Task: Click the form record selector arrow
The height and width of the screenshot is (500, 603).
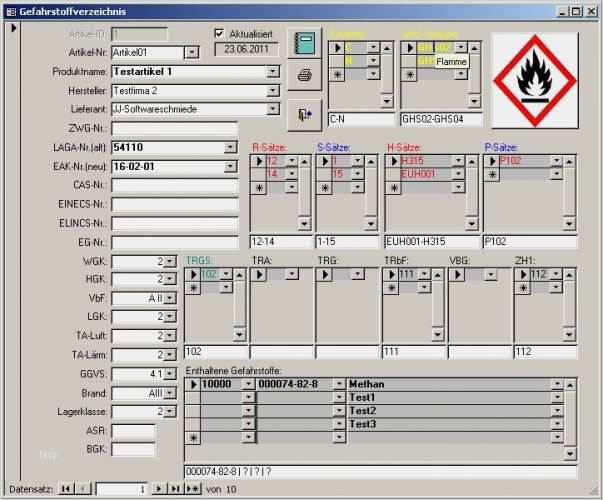Action: point(13,28)
